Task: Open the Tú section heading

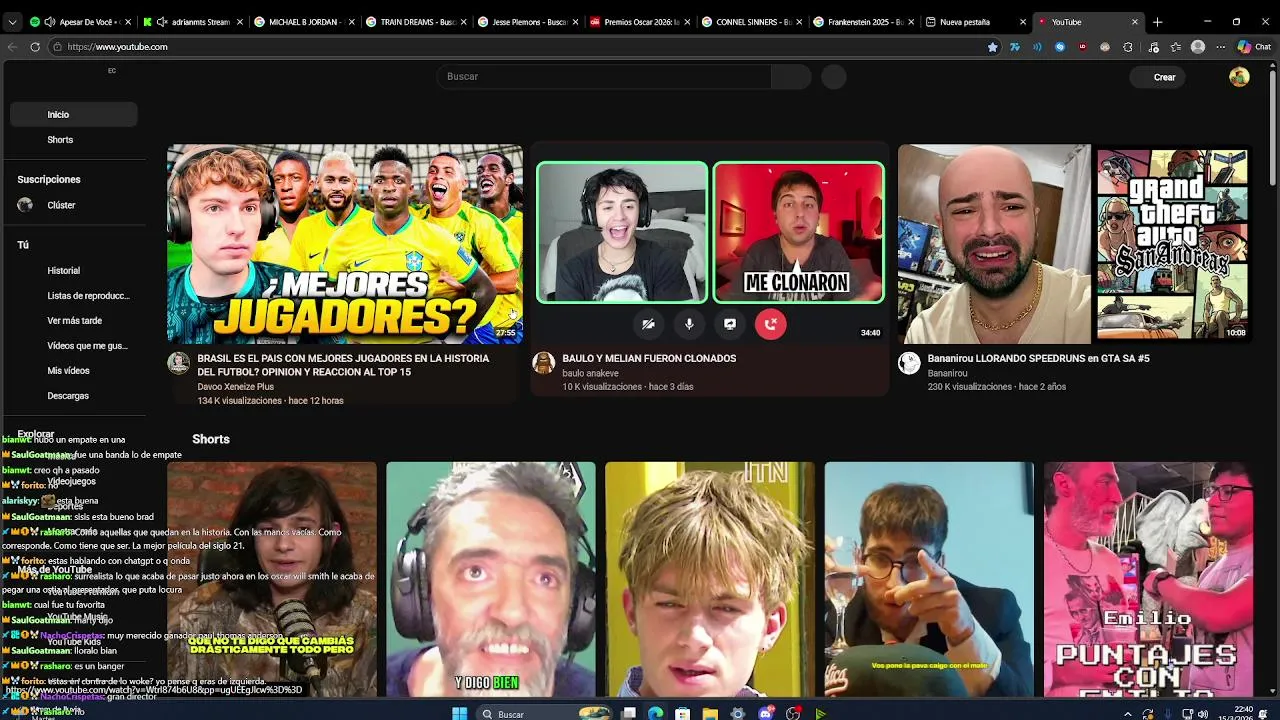Action: 23,245
